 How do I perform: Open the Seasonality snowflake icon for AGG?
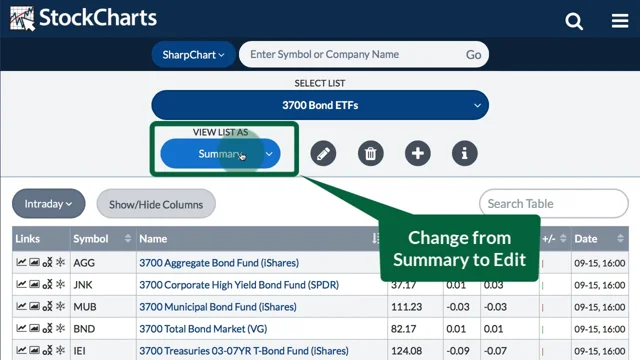click(x=60, y=262)
